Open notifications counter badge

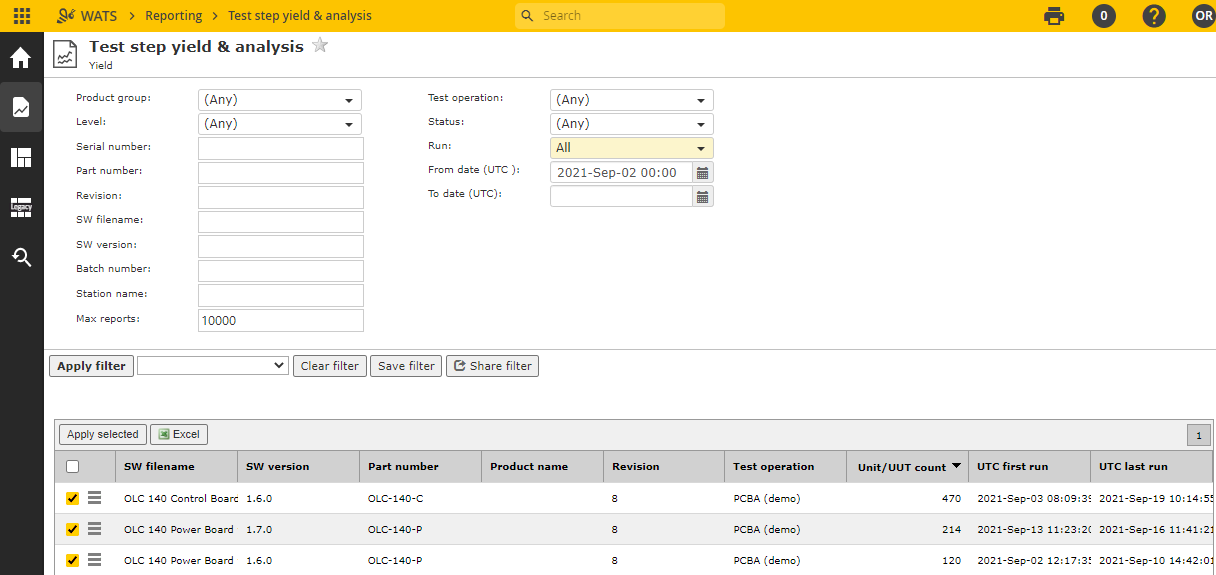coord(1104,16)
